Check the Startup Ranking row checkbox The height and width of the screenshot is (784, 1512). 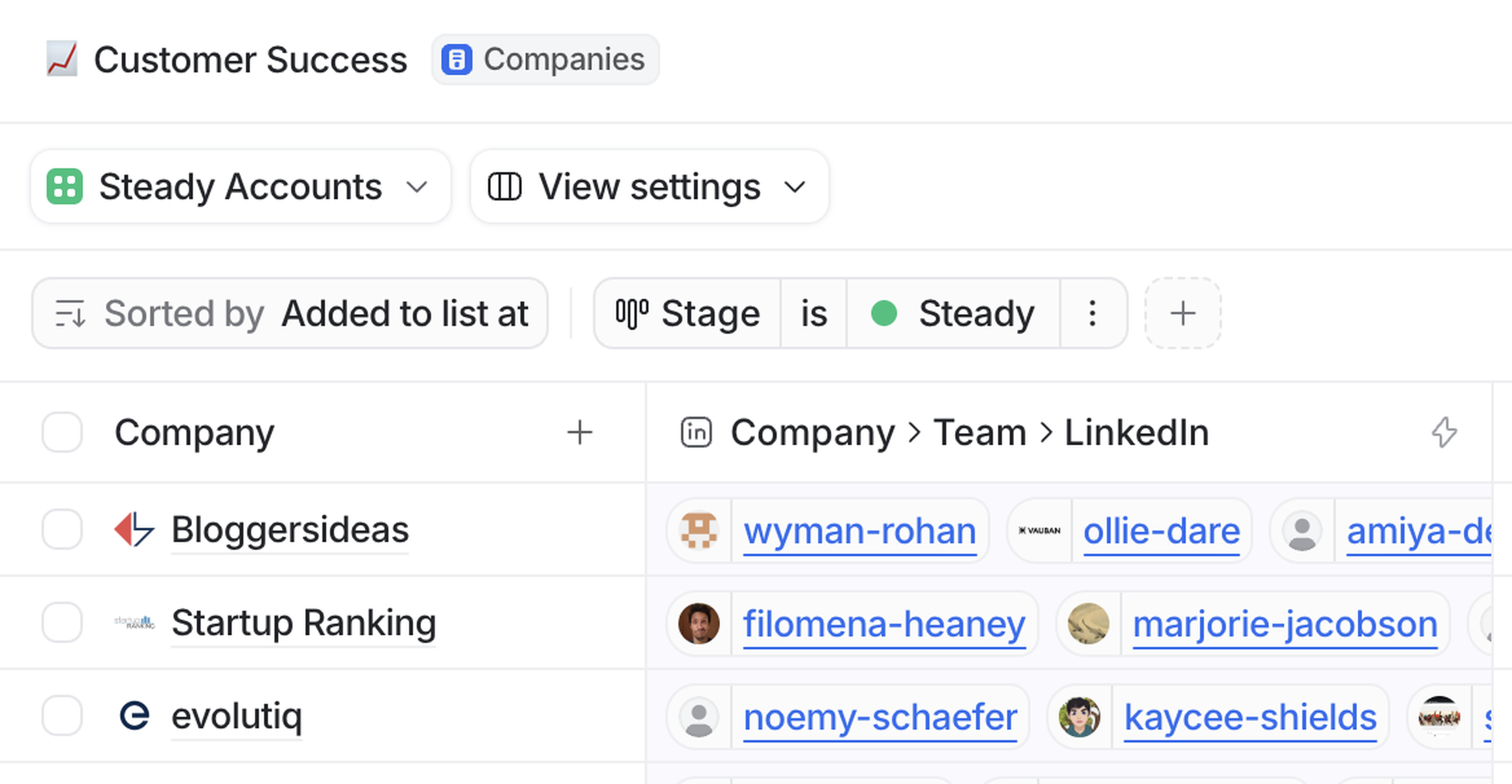click(62, 622)
